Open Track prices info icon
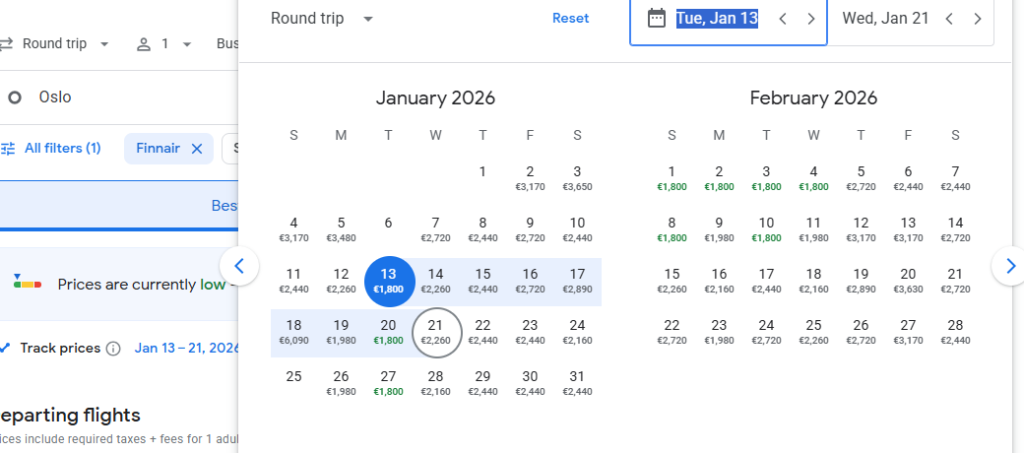 coord(113,349)
